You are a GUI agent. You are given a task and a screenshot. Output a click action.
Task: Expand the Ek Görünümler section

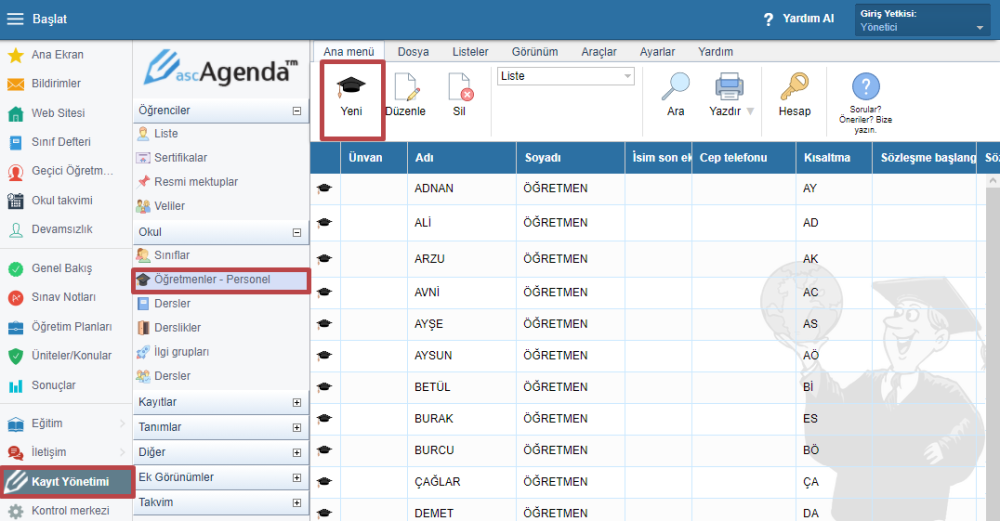click(297, 478)
